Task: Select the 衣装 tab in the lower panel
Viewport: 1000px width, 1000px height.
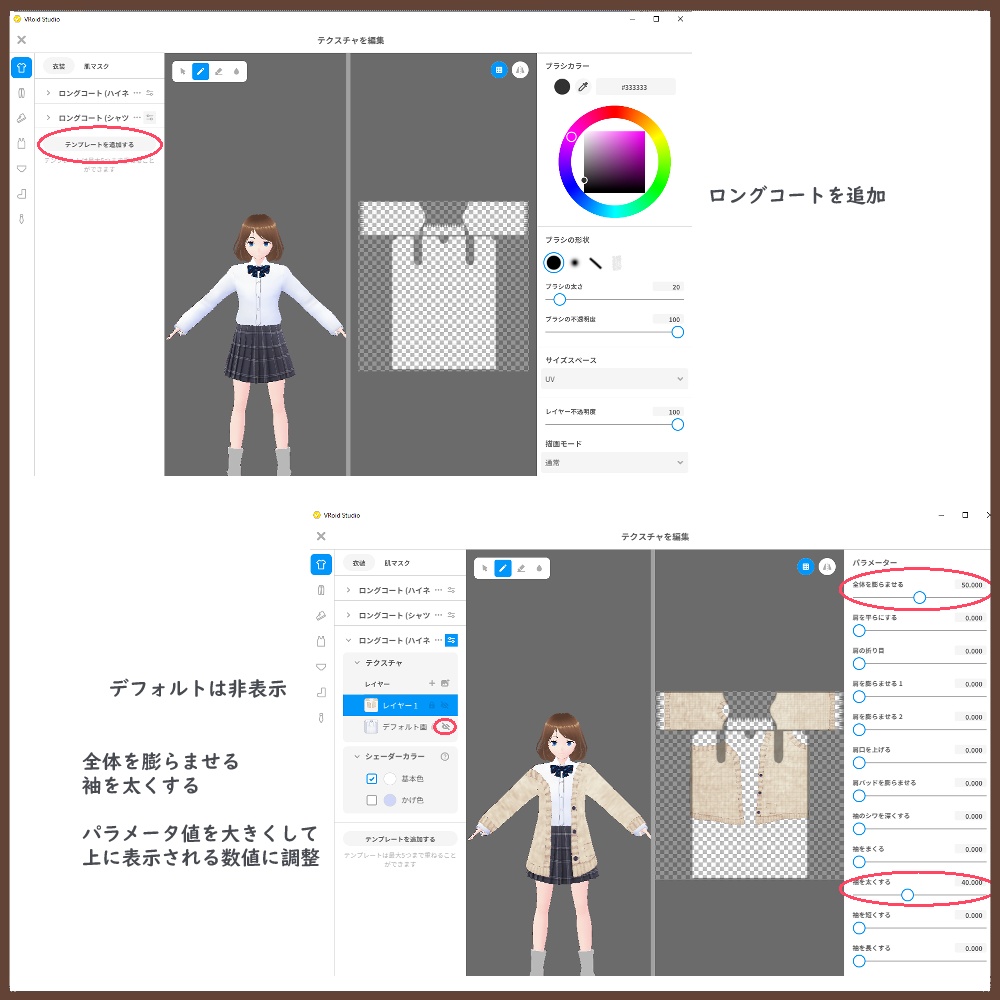Action: click(360, 562)
